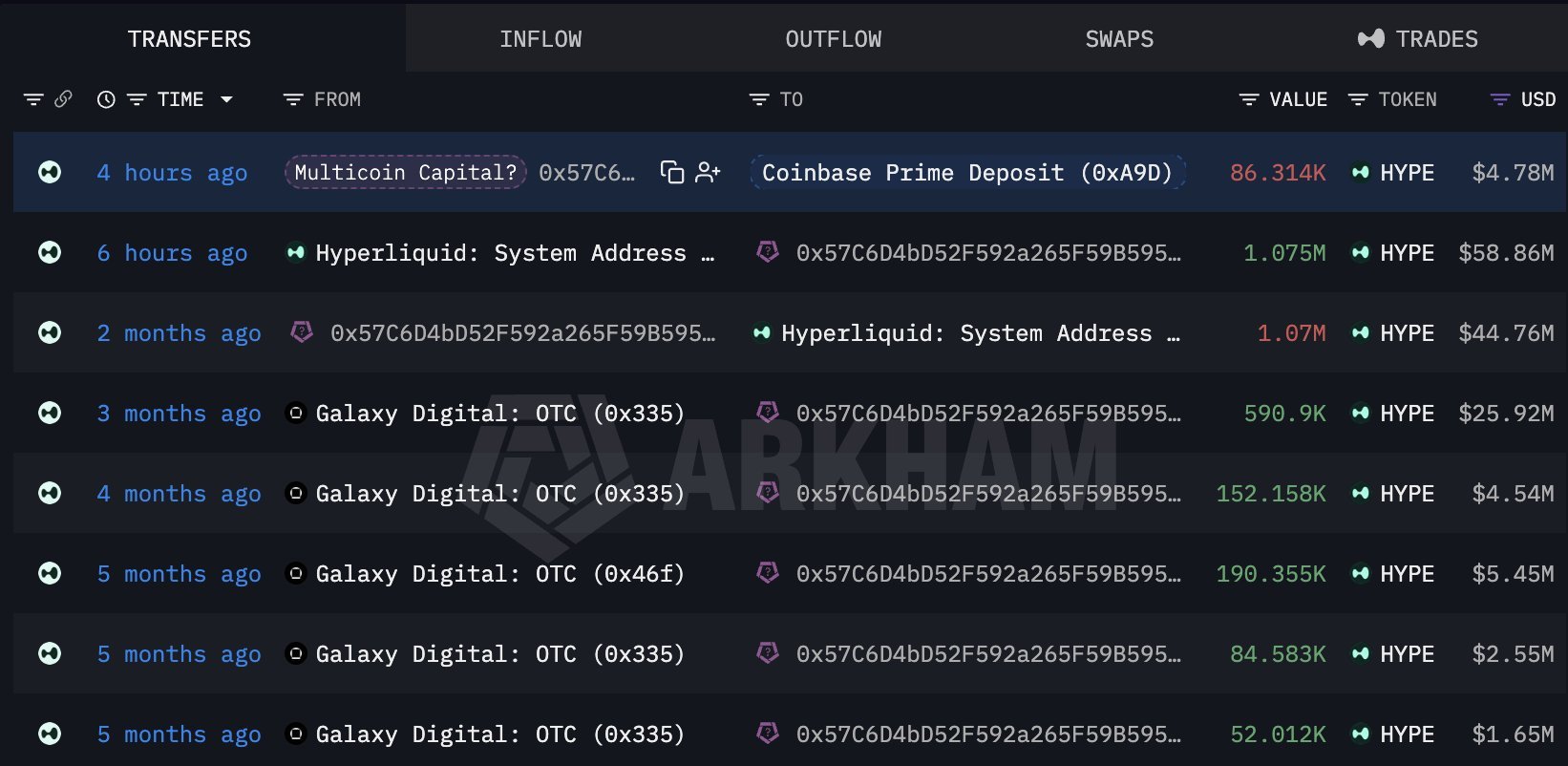Click the HYPE token in the 86.314K row

tap(1408, 173)
